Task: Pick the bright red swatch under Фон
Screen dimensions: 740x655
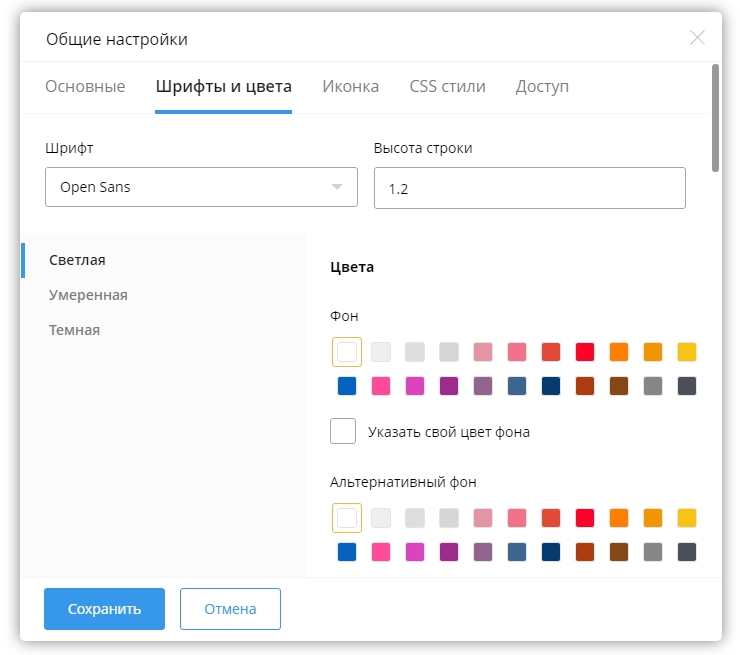Action: click(x=585, y=352)
